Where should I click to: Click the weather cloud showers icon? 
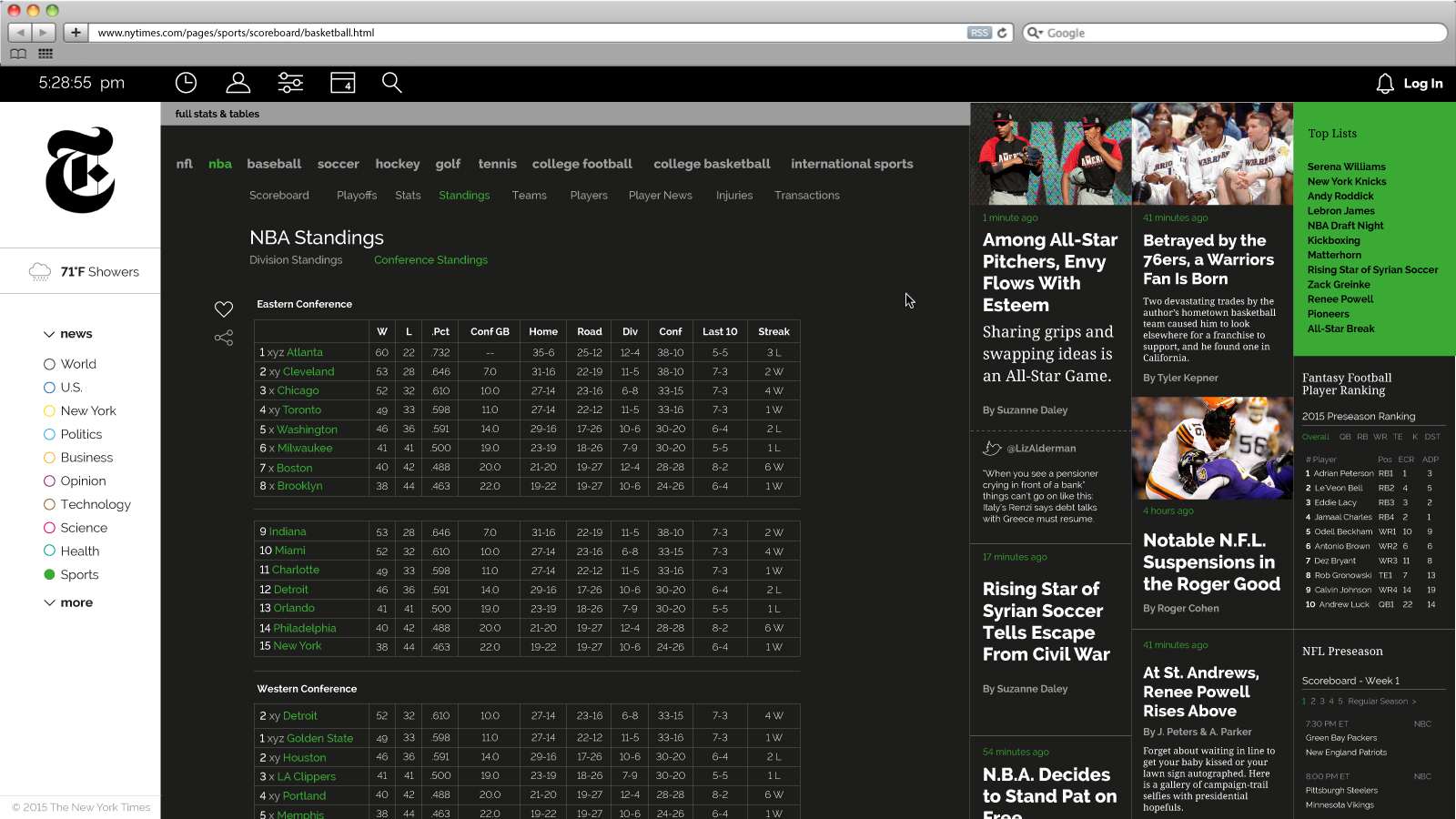39,271
